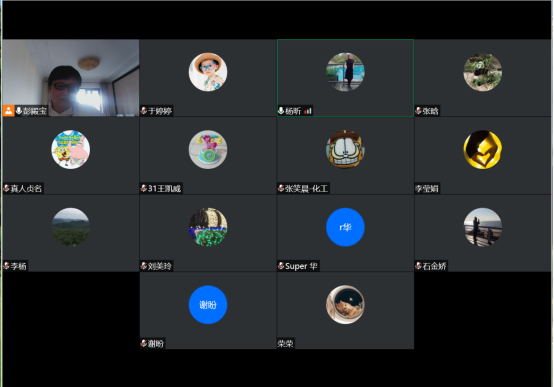
Task: Click the muted mic icon beside 31王凯威
Action: [144, 188]
